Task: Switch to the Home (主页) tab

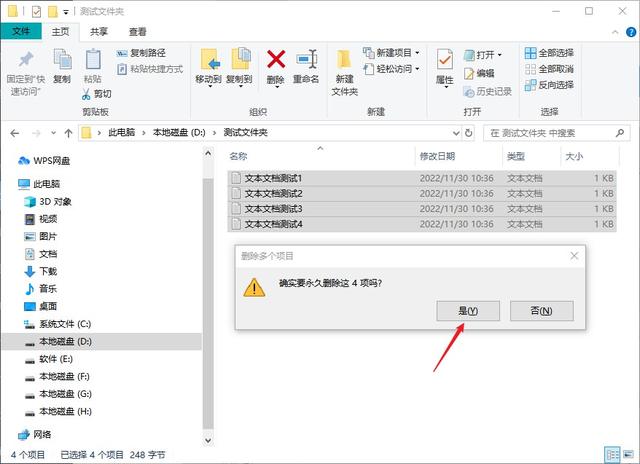Action: pos(60,31)
